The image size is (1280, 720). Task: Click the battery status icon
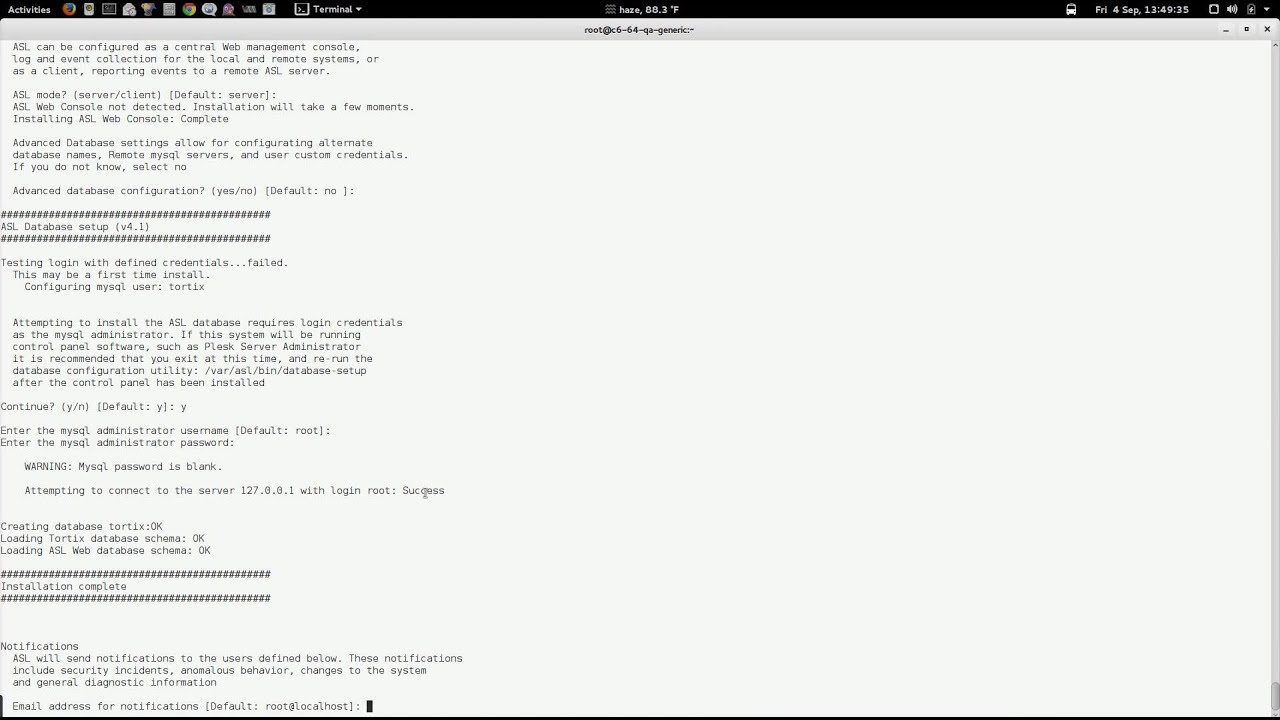tap(1251, 9)
